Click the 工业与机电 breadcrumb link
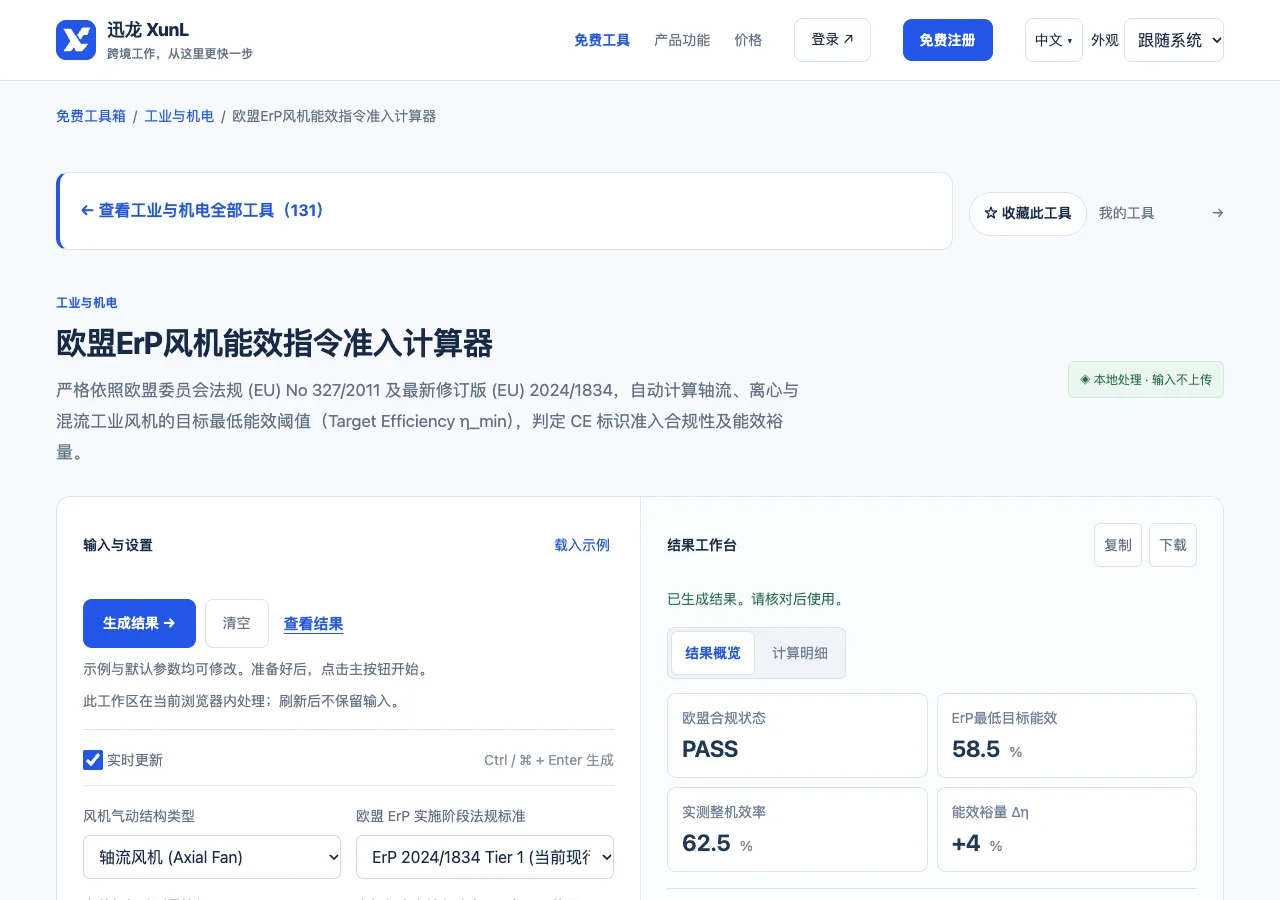This screenshot has height=900, width=1280. coord(179,116)
